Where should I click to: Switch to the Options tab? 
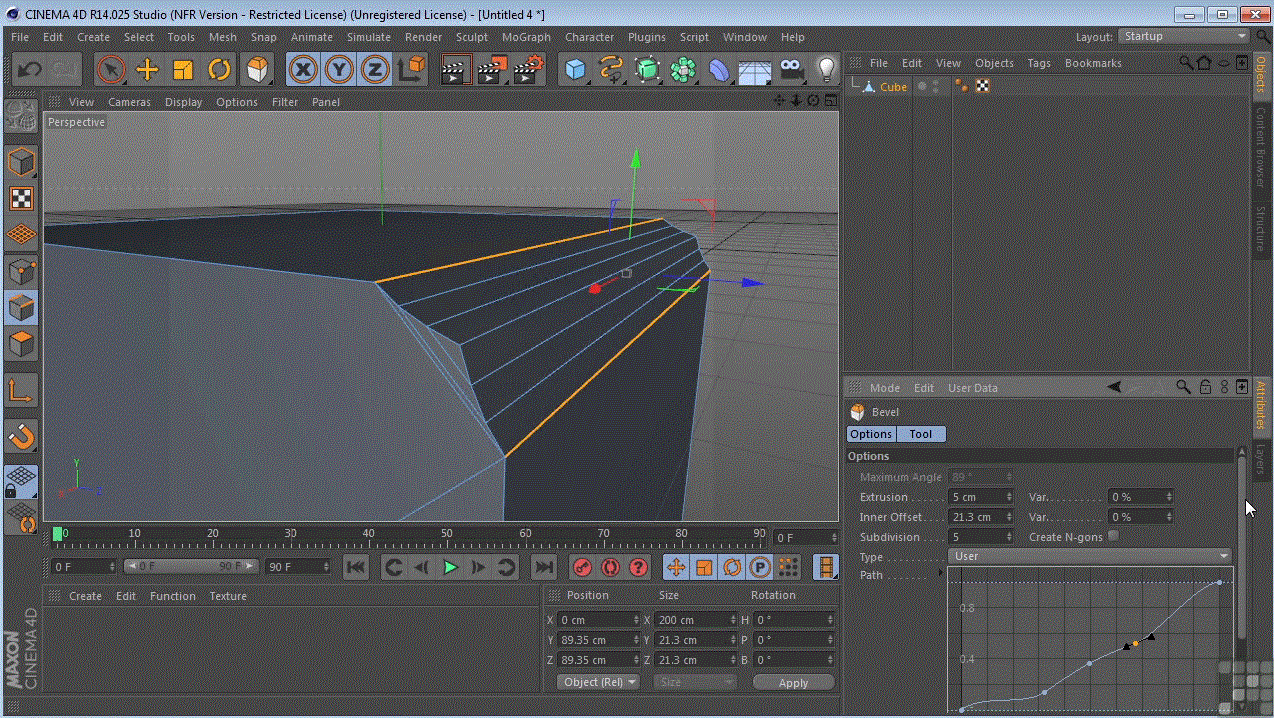point(871,434)
